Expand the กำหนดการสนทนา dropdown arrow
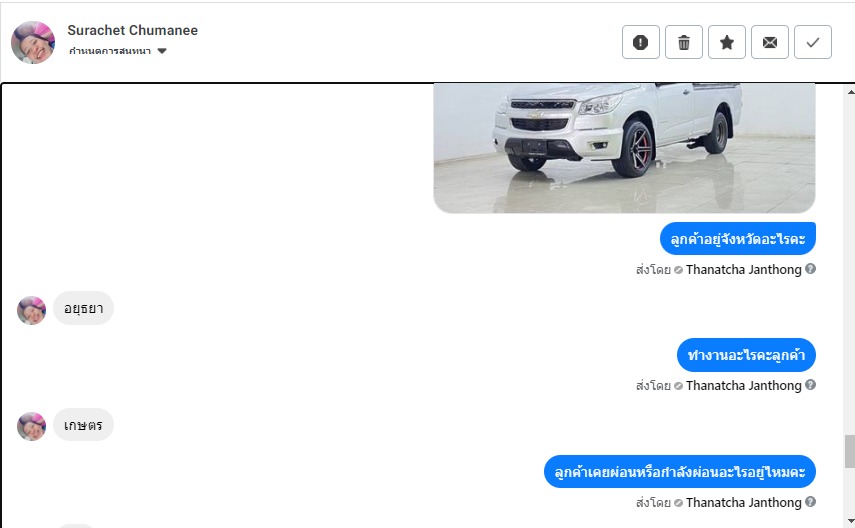855x528 pixels. [162, 51]
